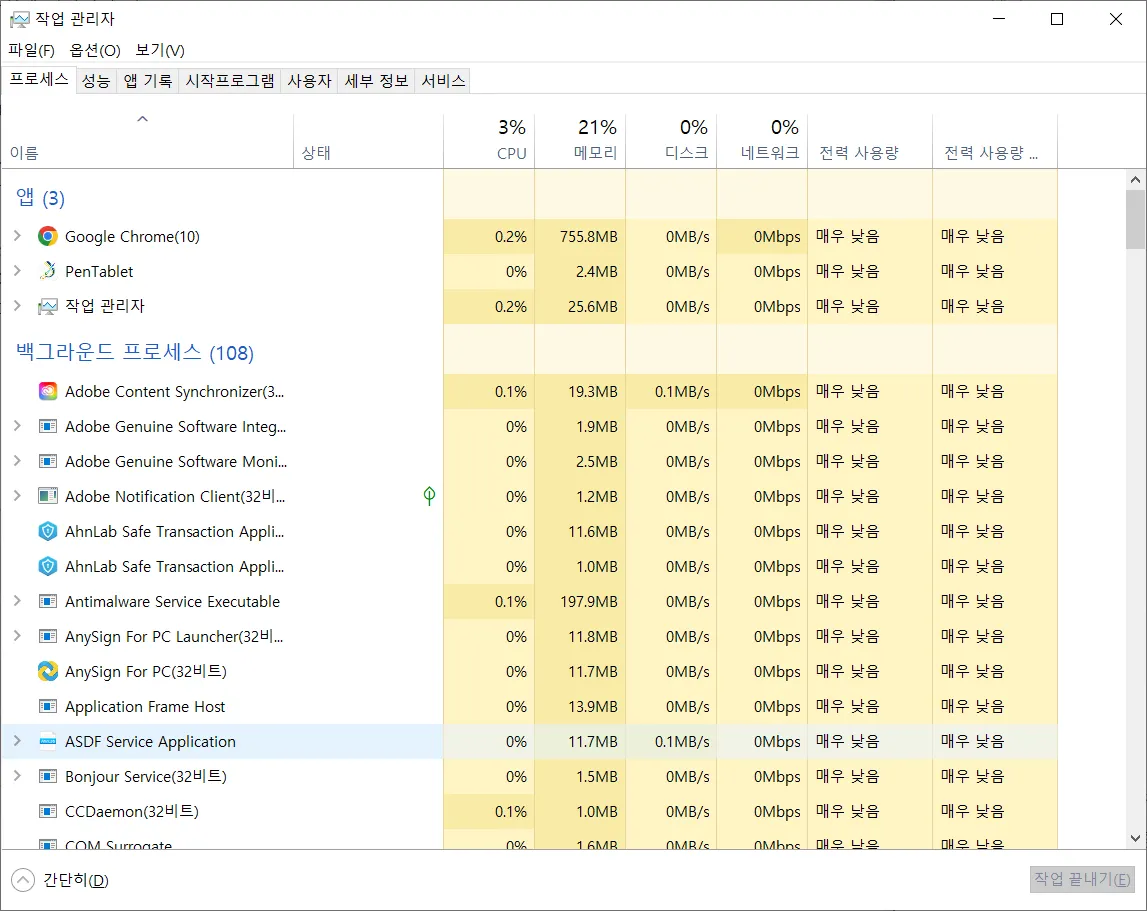Image resolution: width=1147 pixels, height=911 pixels.
Task: Click the PenTablet app icon
Action: [47, 271]
